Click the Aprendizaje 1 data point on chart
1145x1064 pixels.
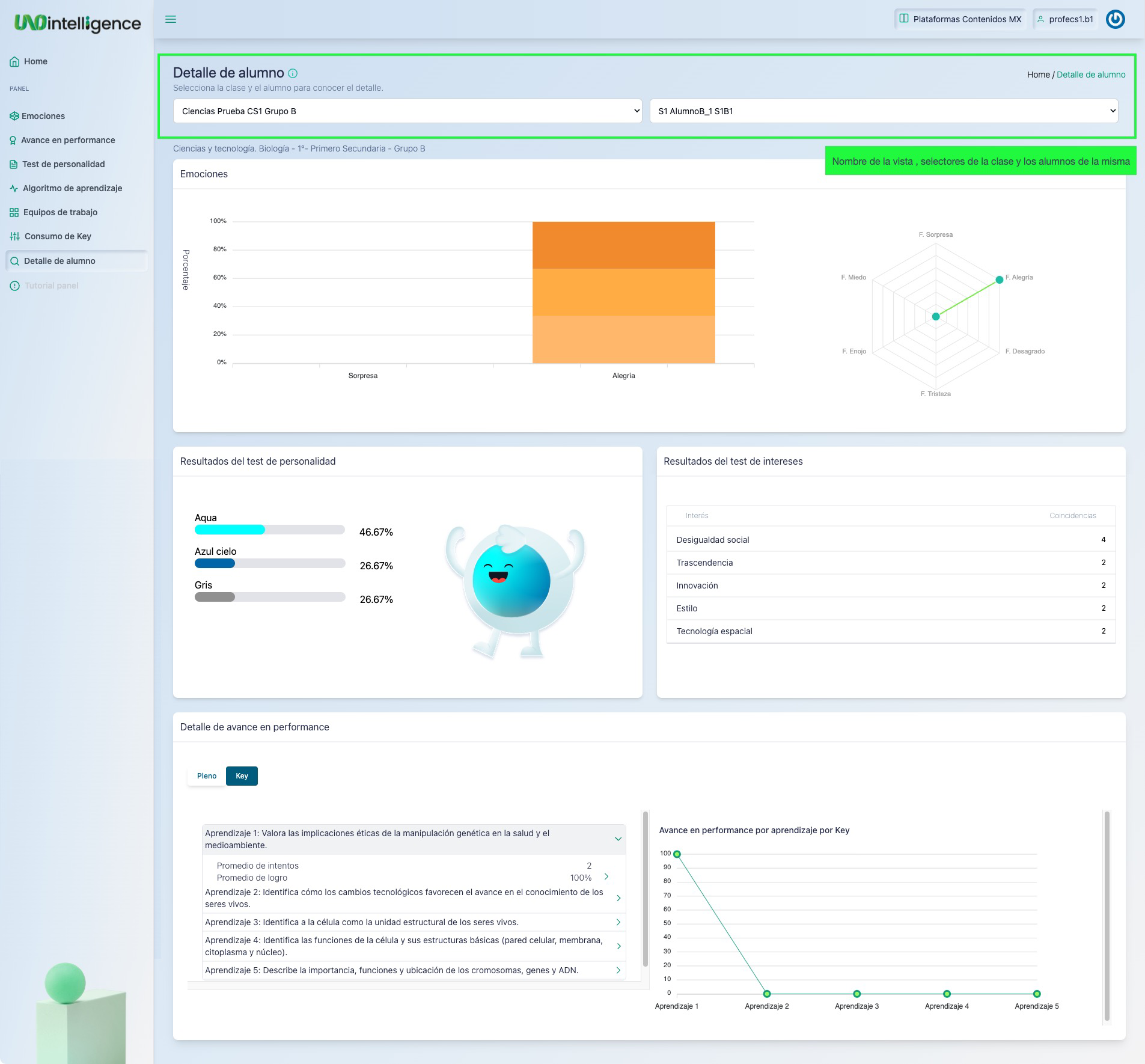tap(677, 854)
